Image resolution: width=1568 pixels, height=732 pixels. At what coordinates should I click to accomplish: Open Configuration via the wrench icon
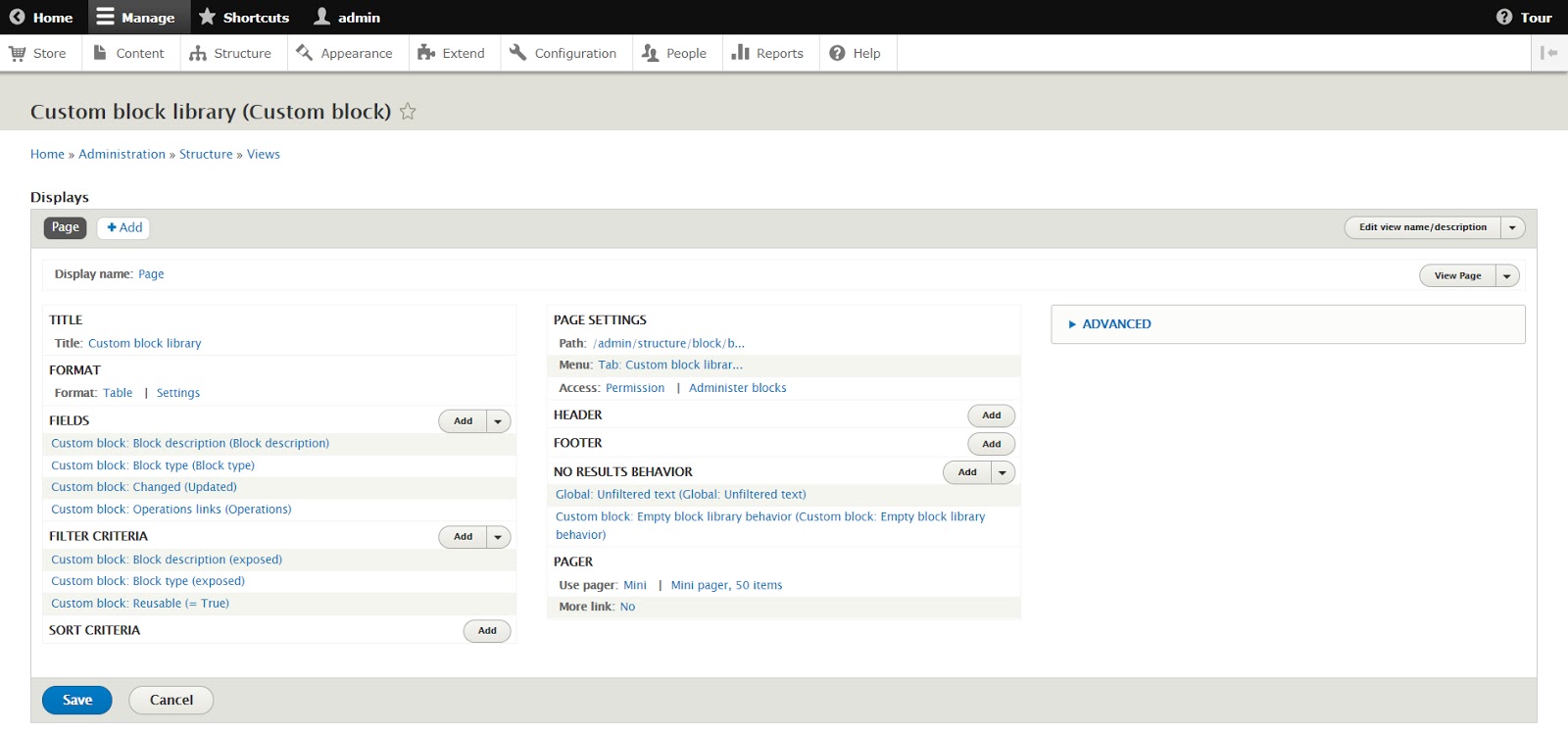518,53
